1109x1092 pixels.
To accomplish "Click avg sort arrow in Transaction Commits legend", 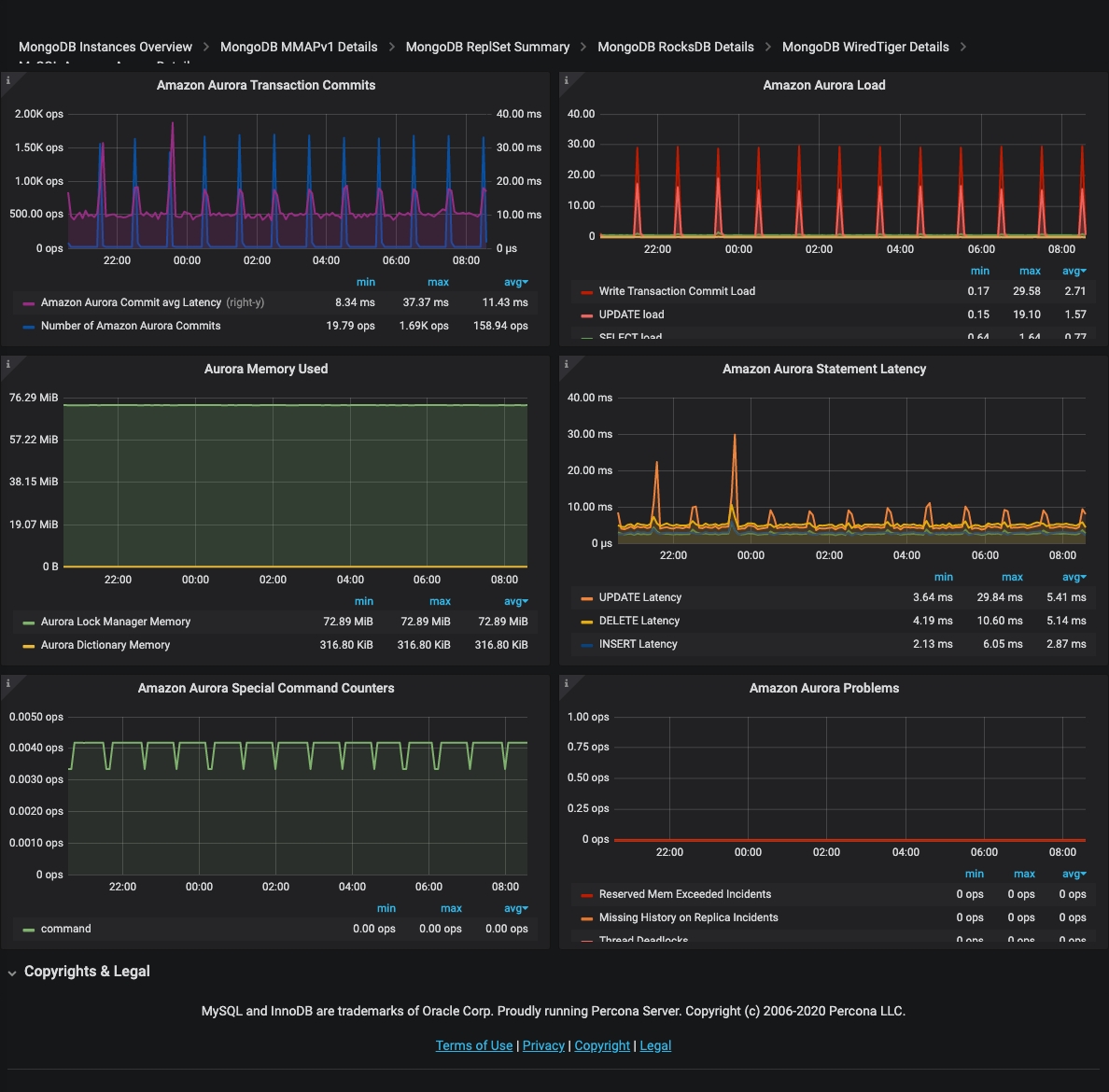I will point(516,282).
